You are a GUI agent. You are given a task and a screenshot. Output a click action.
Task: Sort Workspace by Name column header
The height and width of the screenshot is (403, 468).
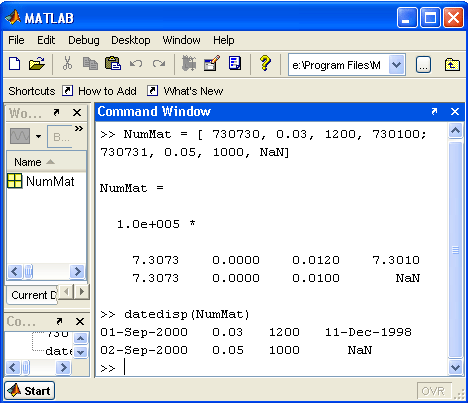46,162
